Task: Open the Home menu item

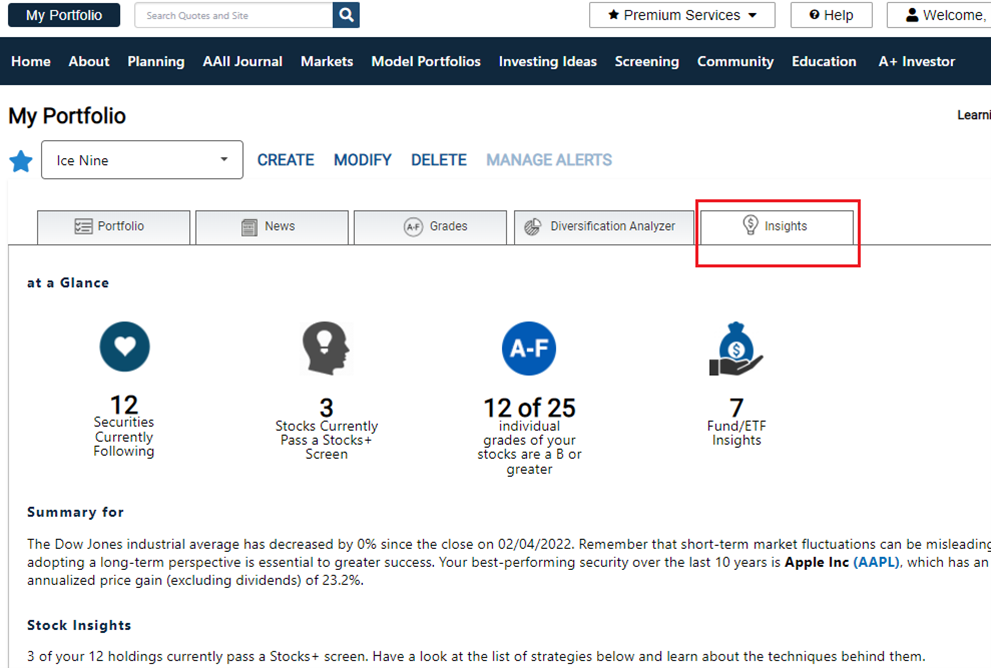Action: [31, 61]
